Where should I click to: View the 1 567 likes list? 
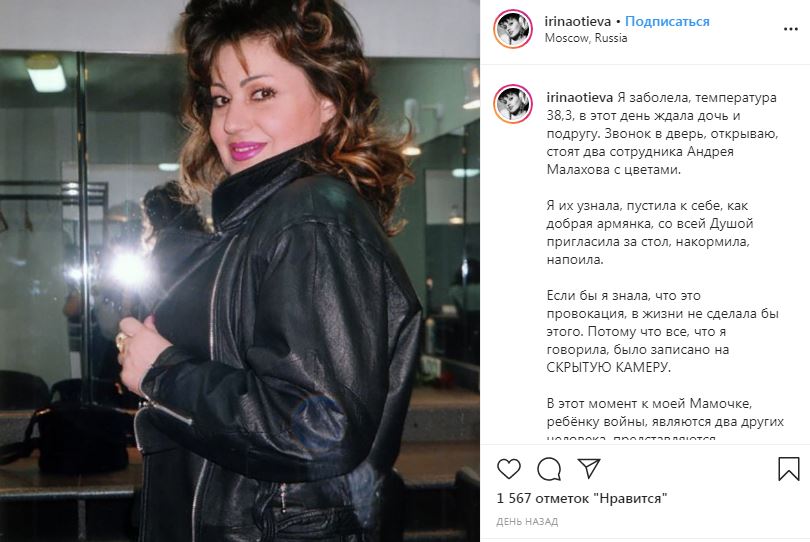tap(582, 499)
